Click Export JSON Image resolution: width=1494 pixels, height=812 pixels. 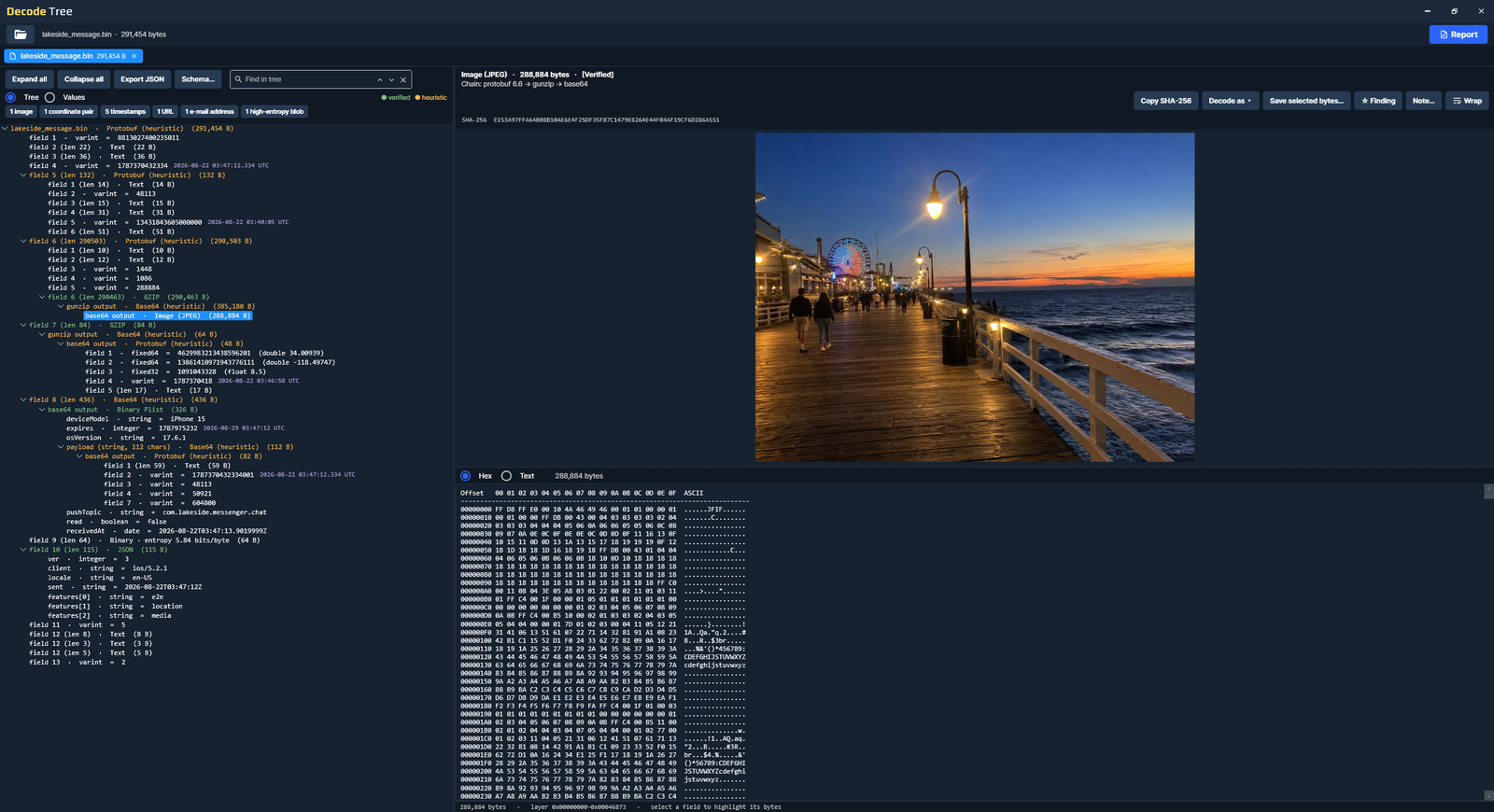coord(142,79)
